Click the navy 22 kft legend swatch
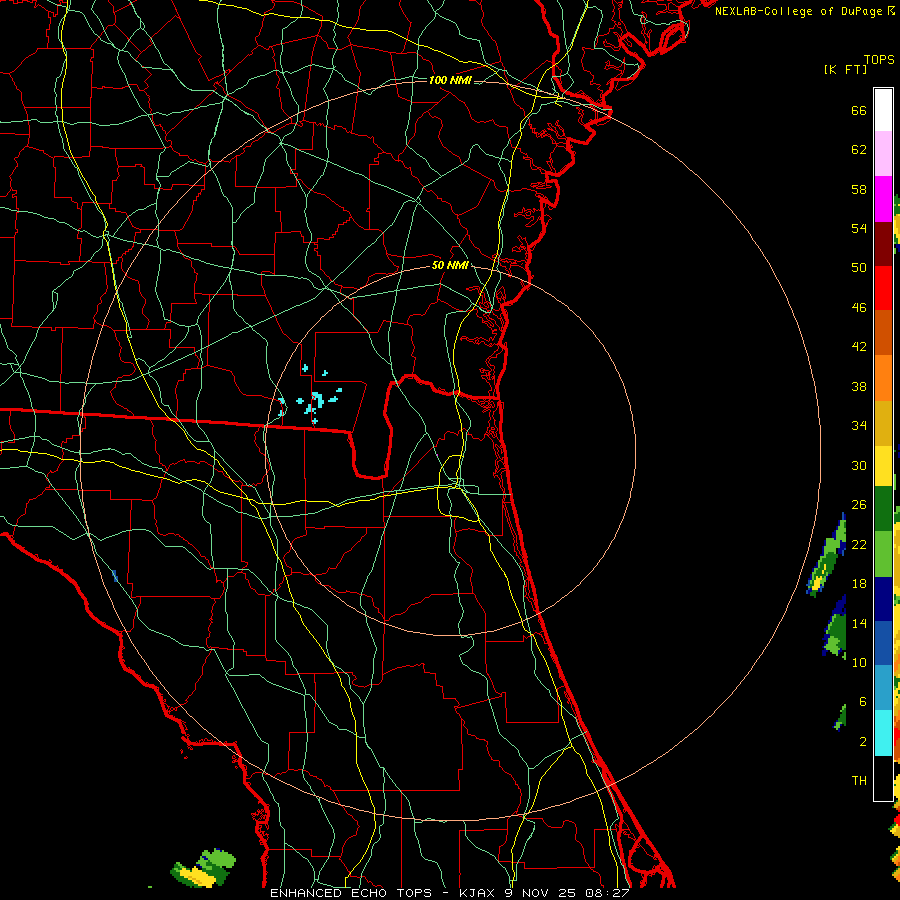The height and width of the screenshot is (900, 900). click(883, 599)
